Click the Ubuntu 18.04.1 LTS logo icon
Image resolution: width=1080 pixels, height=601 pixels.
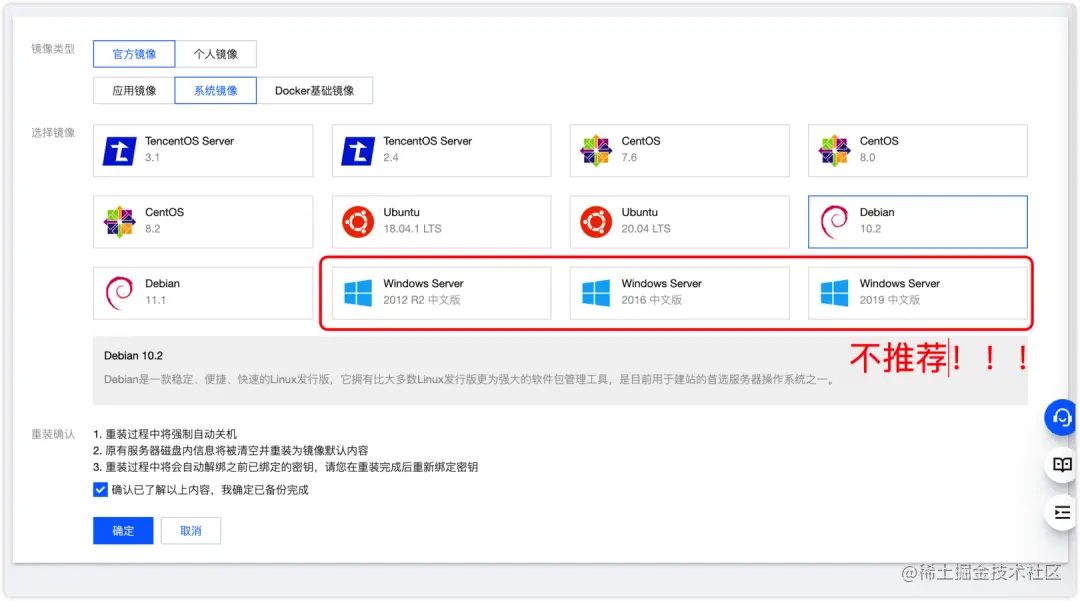click(x=357, y=222)
